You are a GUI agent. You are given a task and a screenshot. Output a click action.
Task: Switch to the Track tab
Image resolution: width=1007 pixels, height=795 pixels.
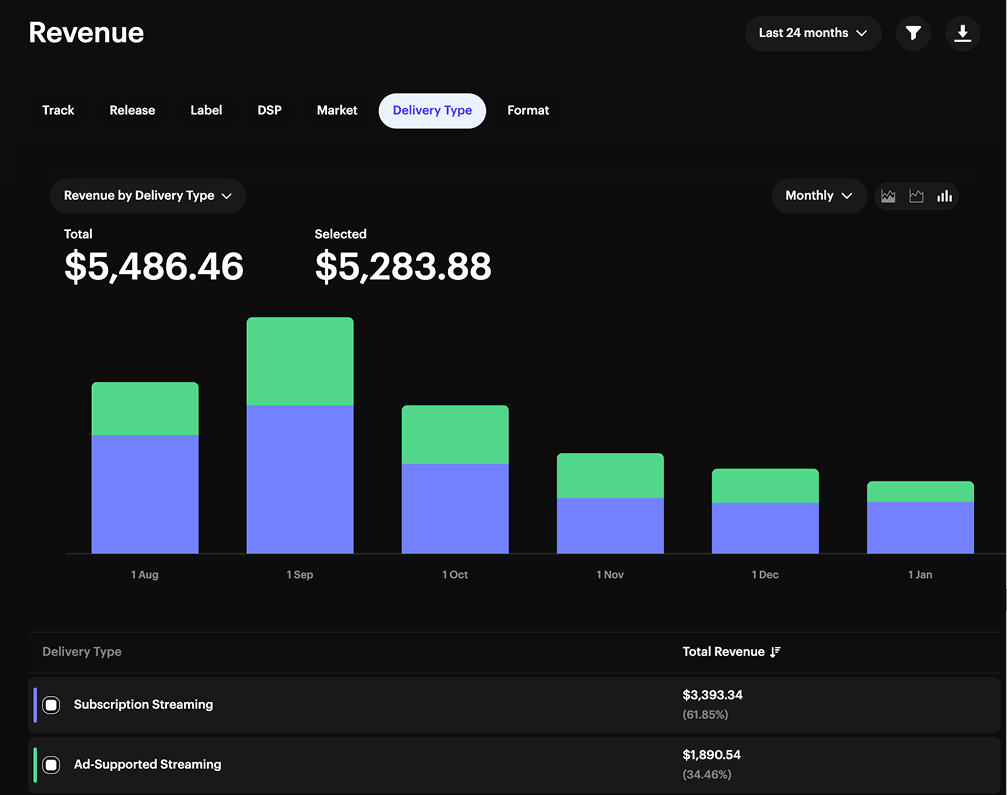(x=58, y=111)
